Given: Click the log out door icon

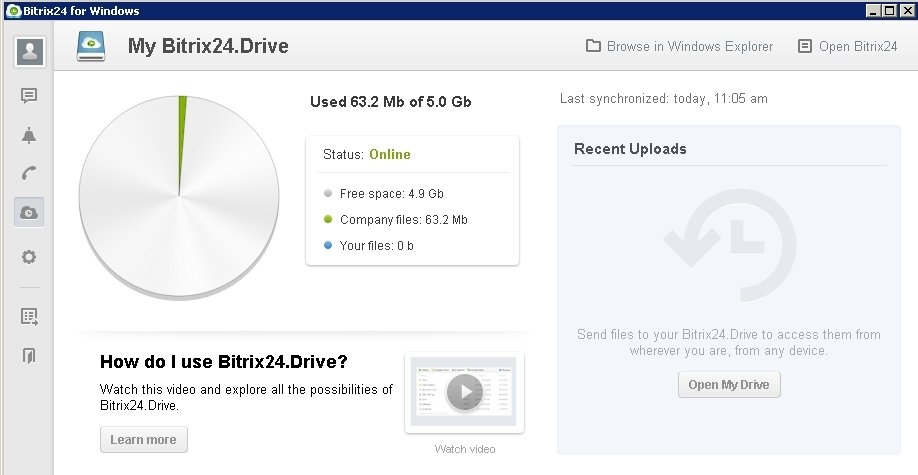Looking at the screenshot, I should click(x=29, y=355).
